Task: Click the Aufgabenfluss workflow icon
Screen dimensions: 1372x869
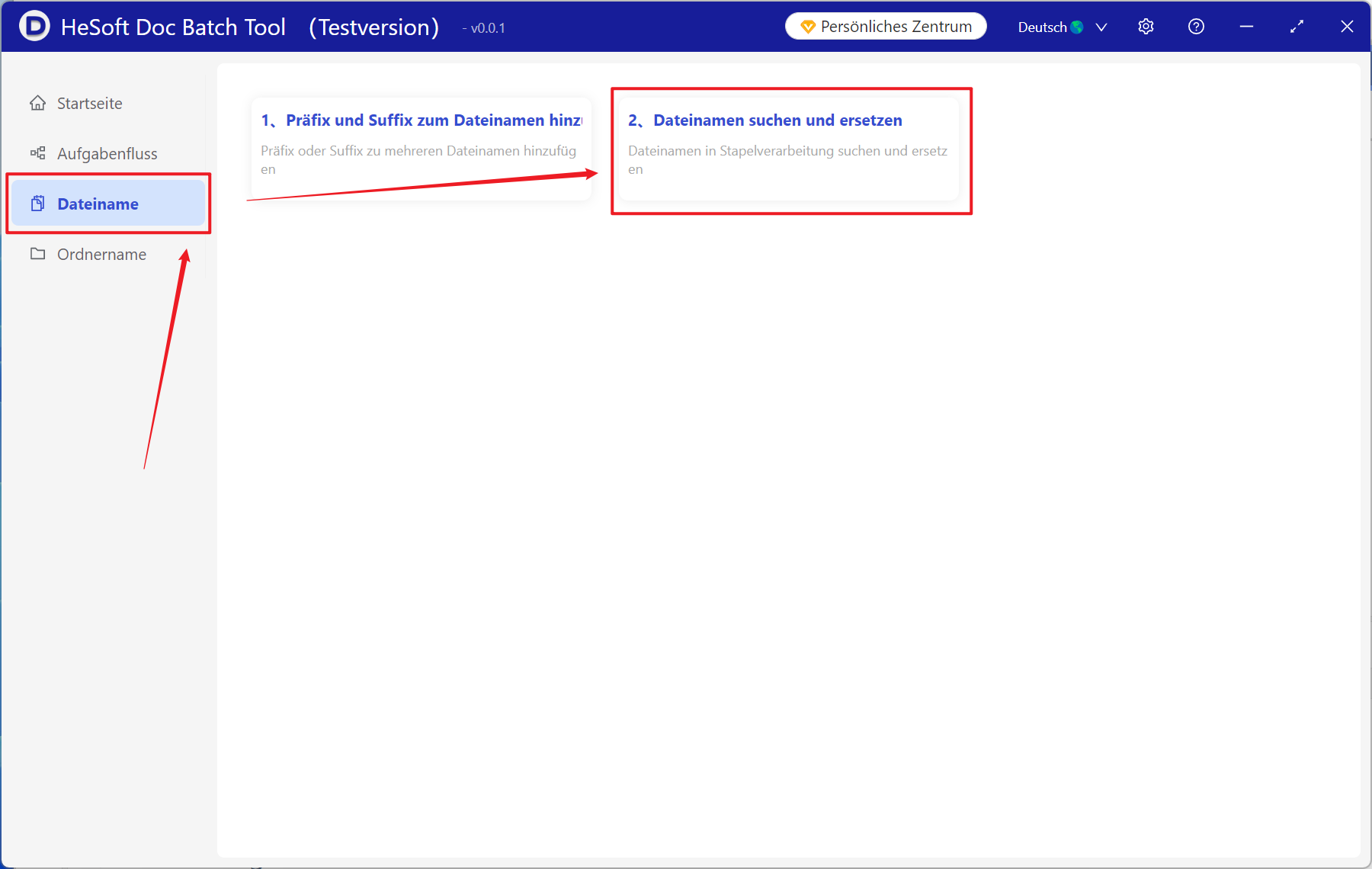Action: pos(37,153)
